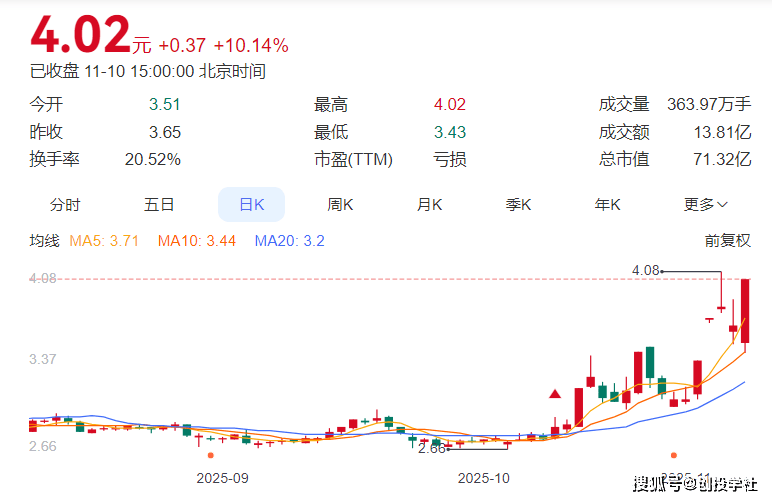The width and height of the screenshot is (772, 501).
Task: Click the last tall red candlestick
Action: pyautogui.click(x=745, y=311)
